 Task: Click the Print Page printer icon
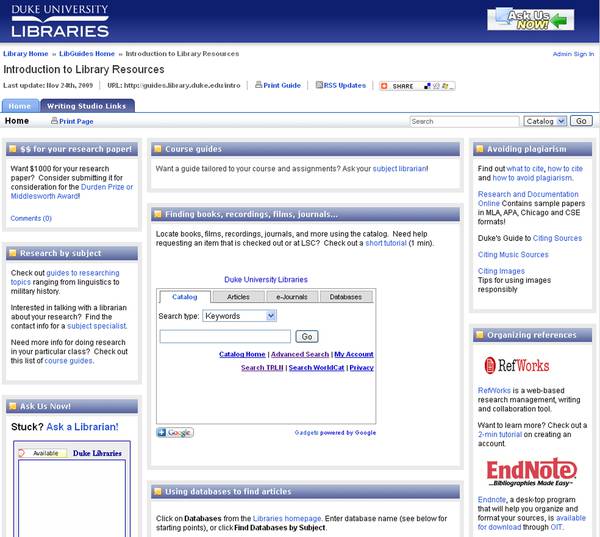[55, 121]
